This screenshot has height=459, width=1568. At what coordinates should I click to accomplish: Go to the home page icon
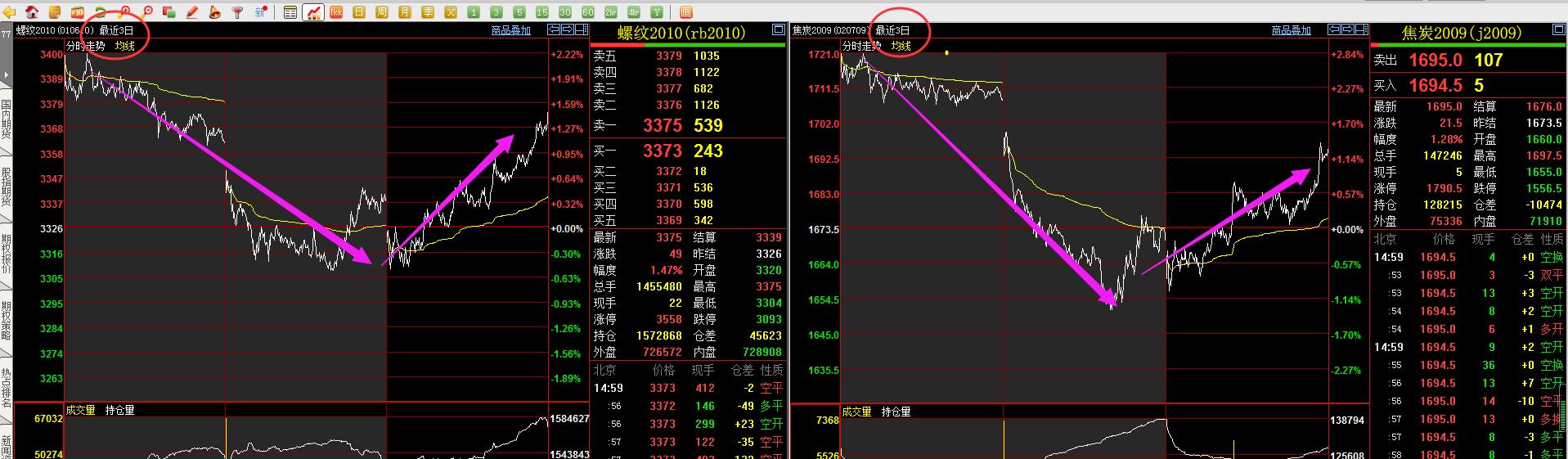click(x=32, y=12)
